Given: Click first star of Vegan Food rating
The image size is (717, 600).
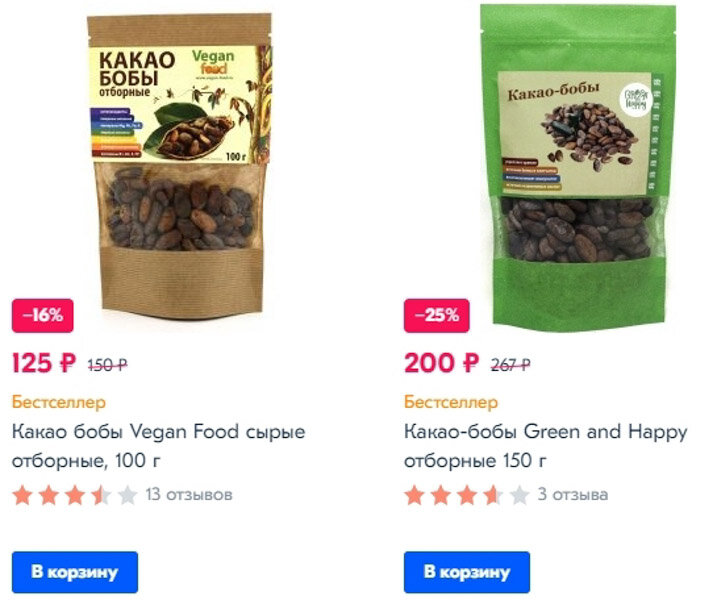Looking at the screenshot, I should [22, 495].
